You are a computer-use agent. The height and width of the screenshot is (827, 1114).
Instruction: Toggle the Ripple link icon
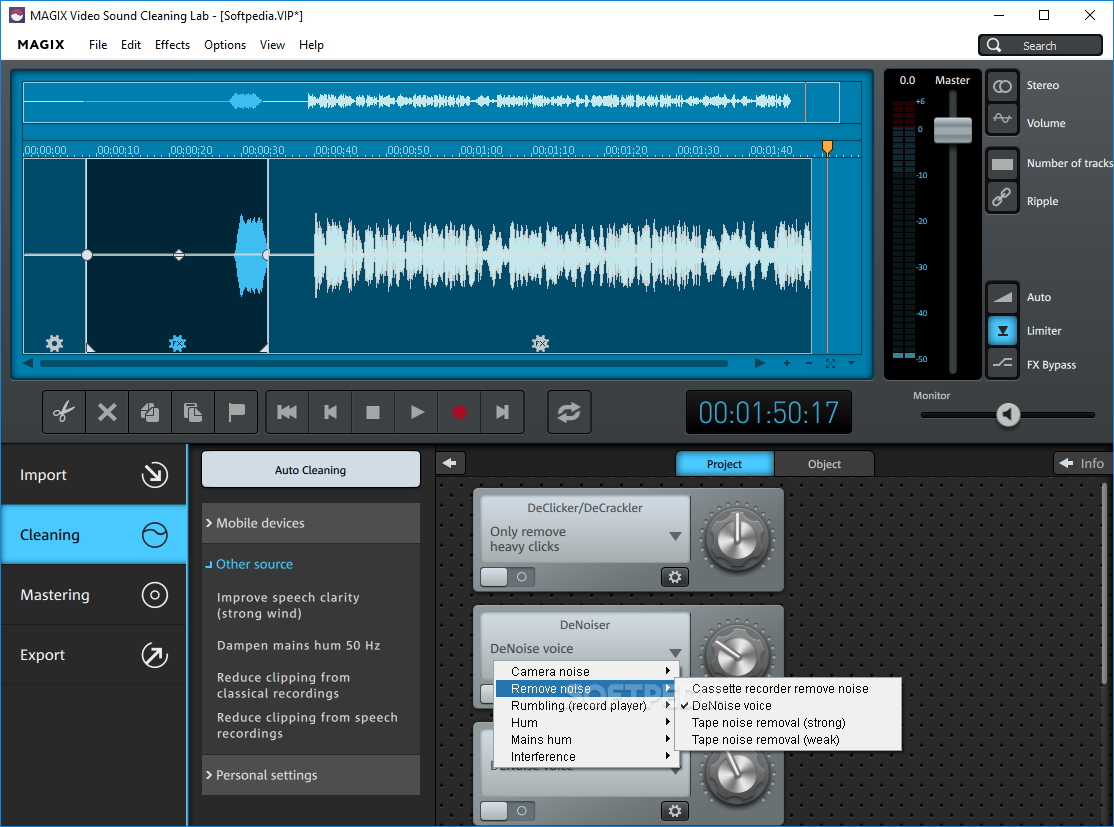click(x=1002, y=197)
